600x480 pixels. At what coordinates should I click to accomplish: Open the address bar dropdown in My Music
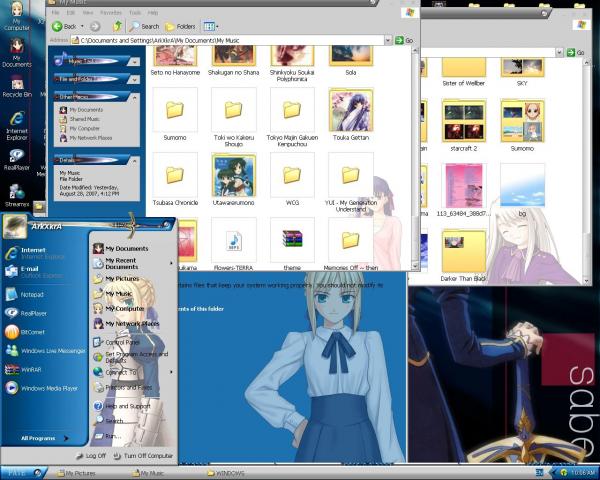(388, 40)
